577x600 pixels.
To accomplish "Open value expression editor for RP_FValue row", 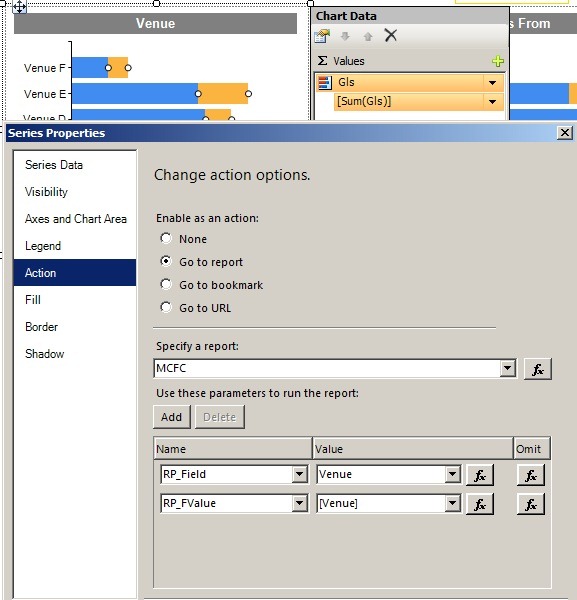I will [x=480, y=504].
